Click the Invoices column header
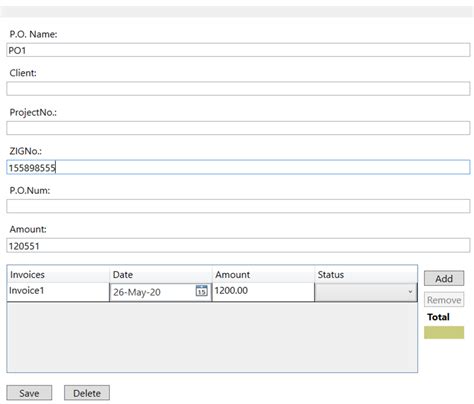474x404 pixels. tap(58, 274)
